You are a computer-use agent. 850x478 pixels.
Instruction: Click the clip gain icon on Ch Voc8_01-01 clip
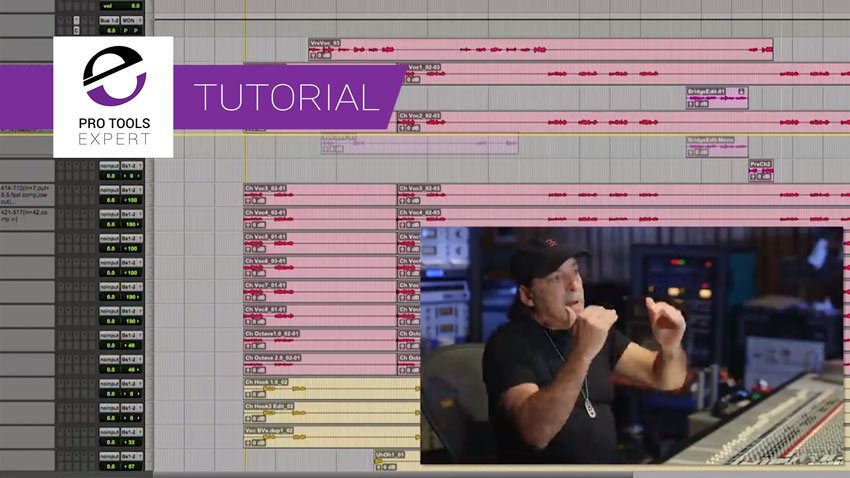point(248,322)
